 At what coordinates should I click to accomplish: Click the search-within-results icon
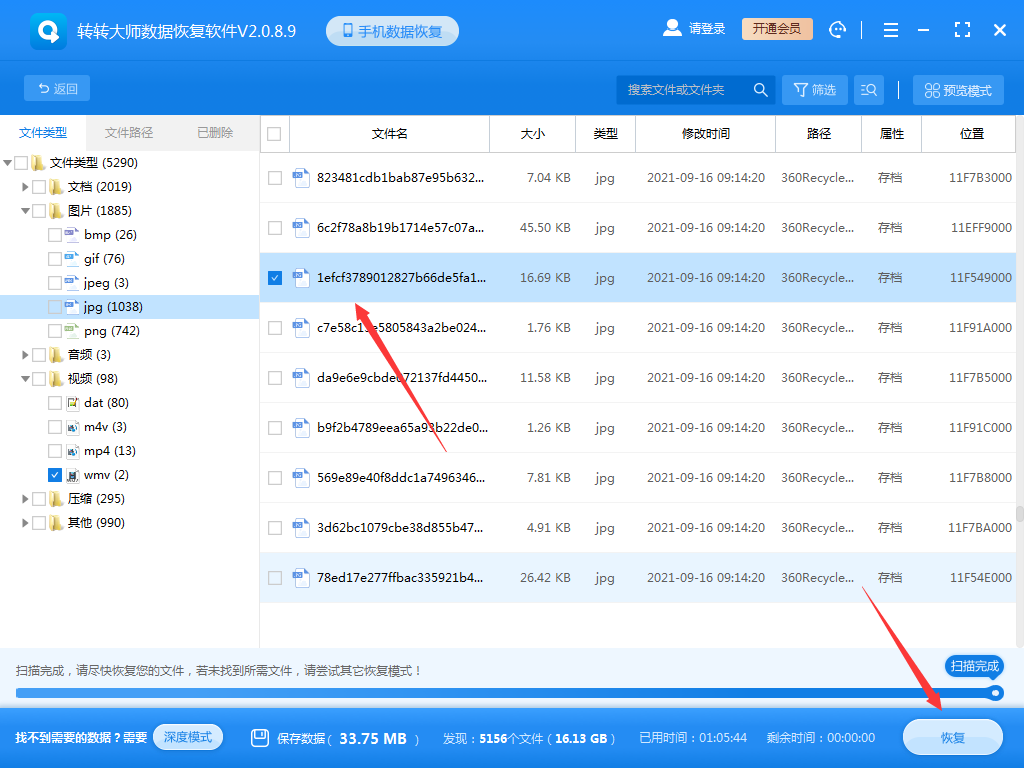[x=868, y=89]
